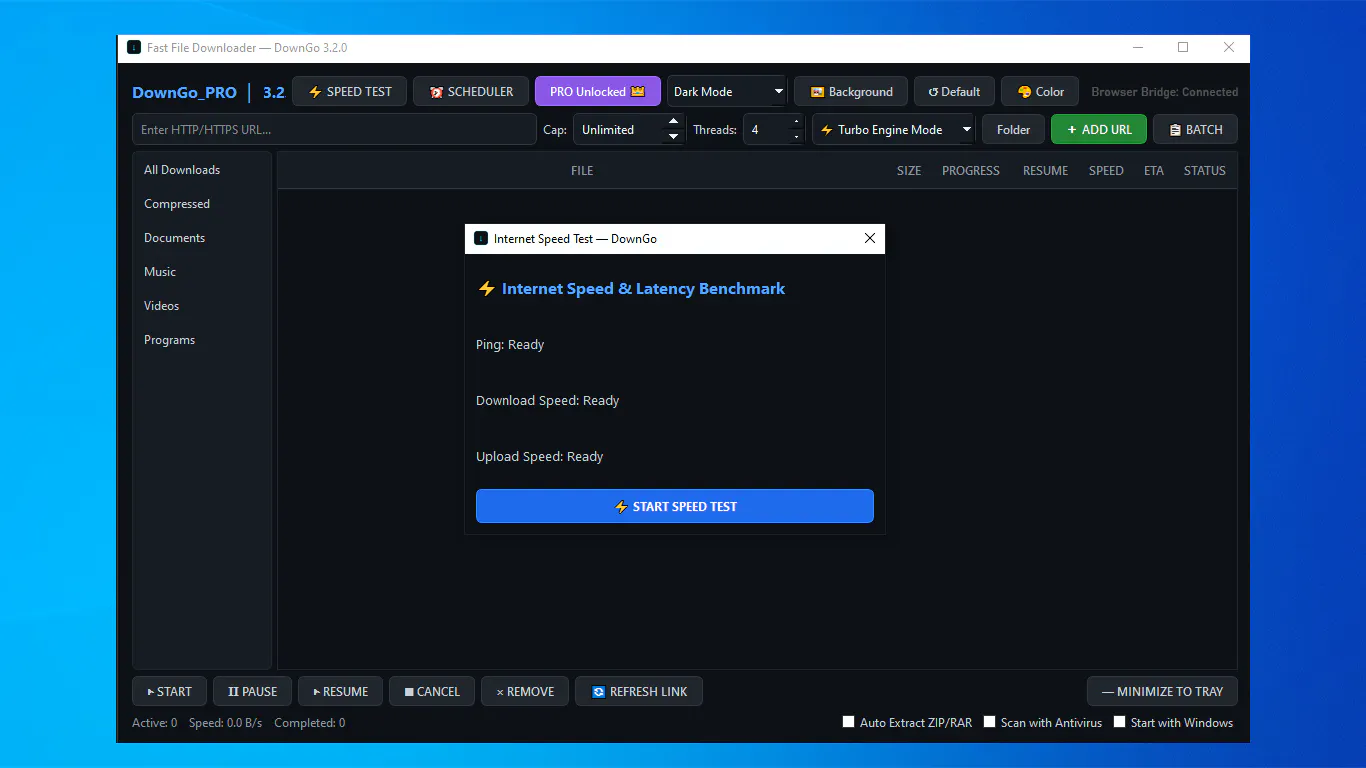Click the Upload Speed: Ready text
1366x768 pixels.
click(539, 456)
